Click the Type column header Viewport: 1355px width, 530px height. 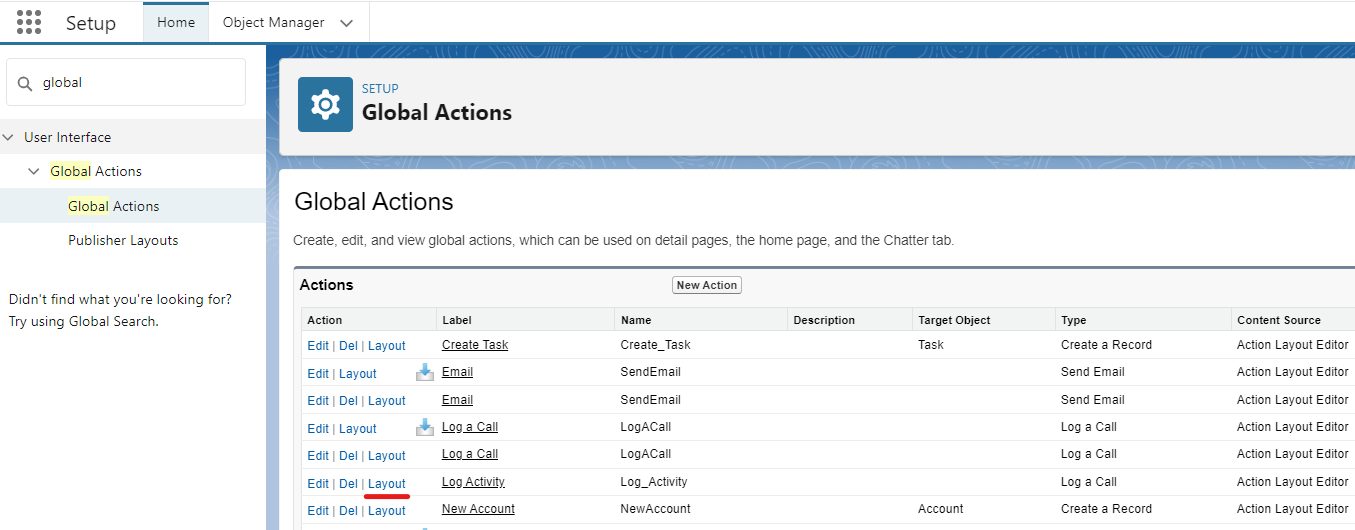[1074, 320]
